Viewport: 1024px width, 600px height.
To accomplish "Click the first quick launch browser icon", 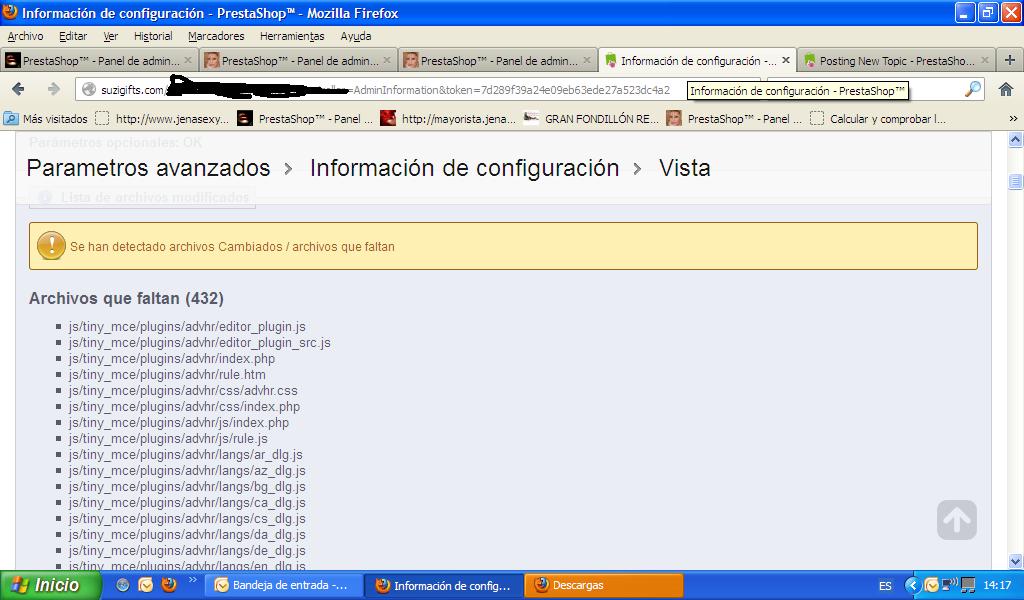I will tap(123, 584).
